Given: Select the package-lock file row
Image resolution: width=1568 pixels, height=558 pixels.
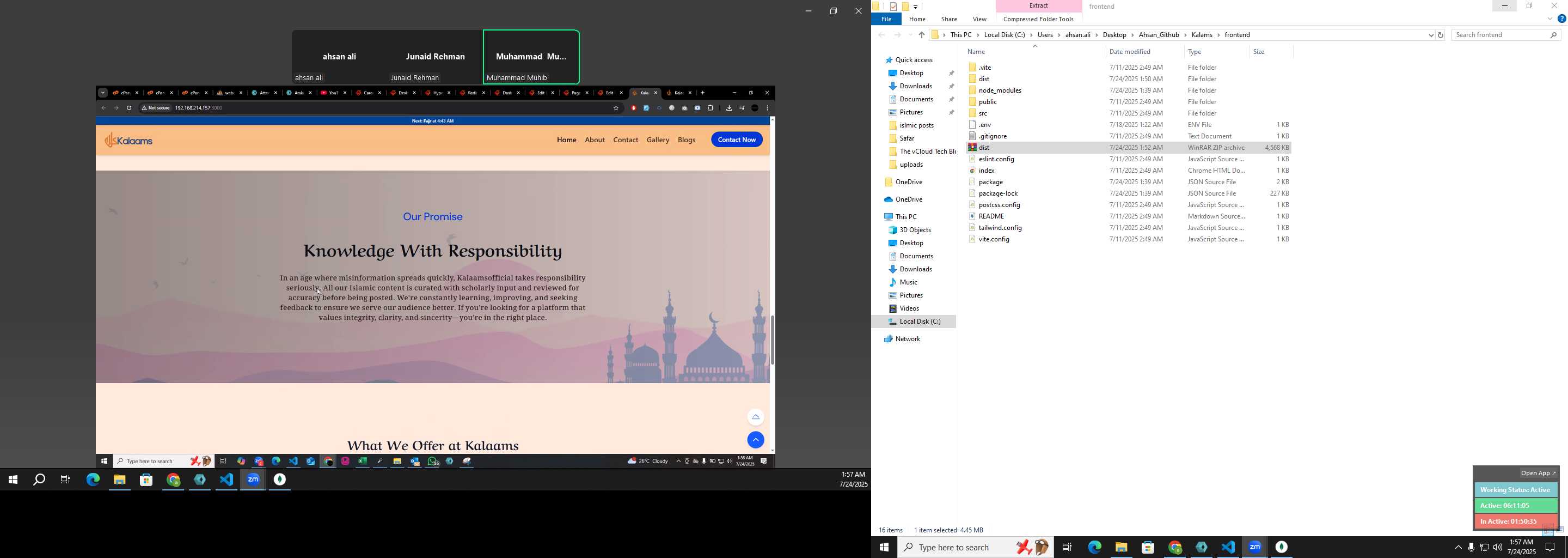Looking at the screenshot, I should click(x=1129, y=193).
